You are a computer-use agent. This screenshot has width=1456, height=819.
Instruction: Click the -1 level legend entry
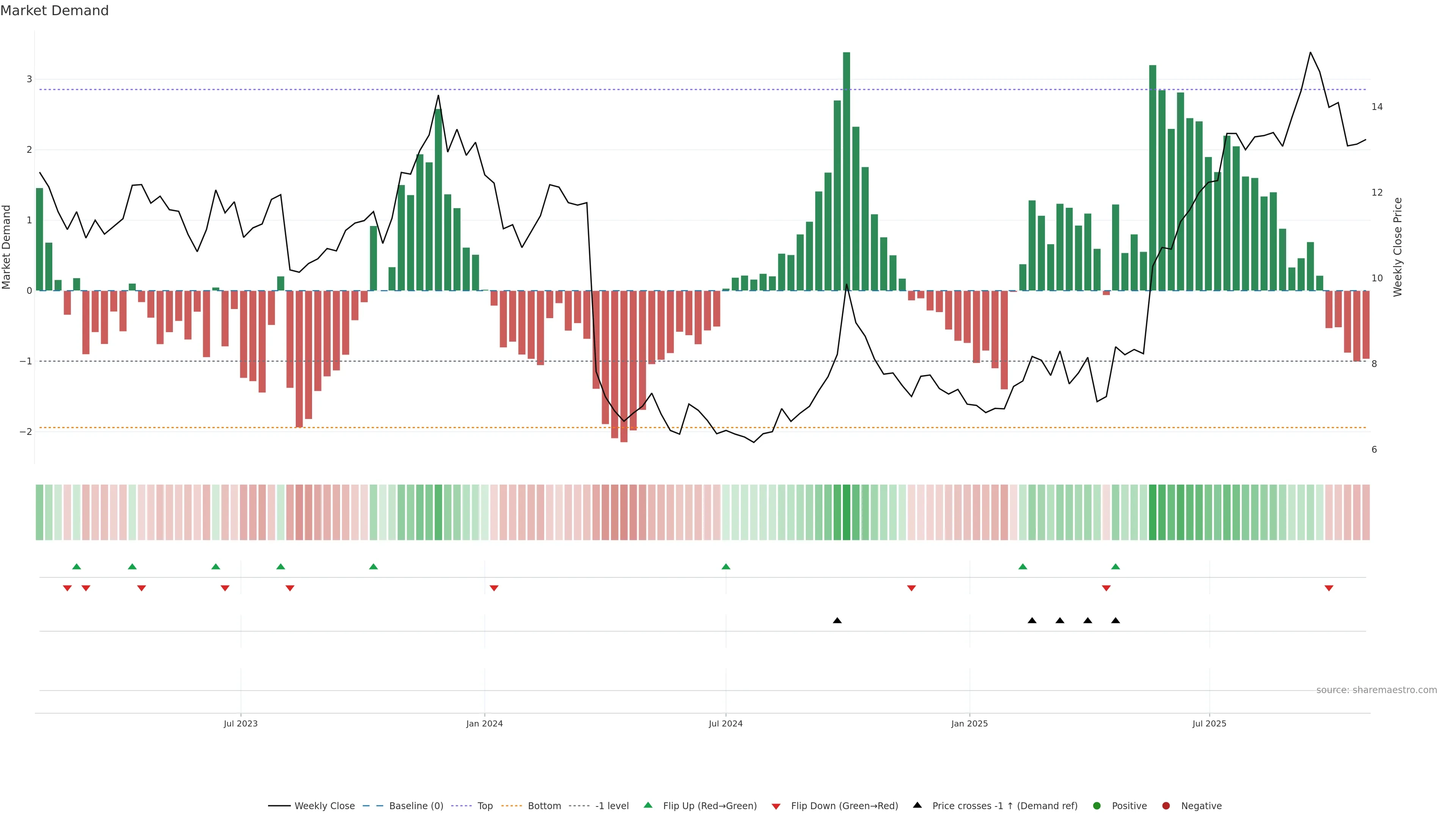pyautogui.click(x=612, y=805)
